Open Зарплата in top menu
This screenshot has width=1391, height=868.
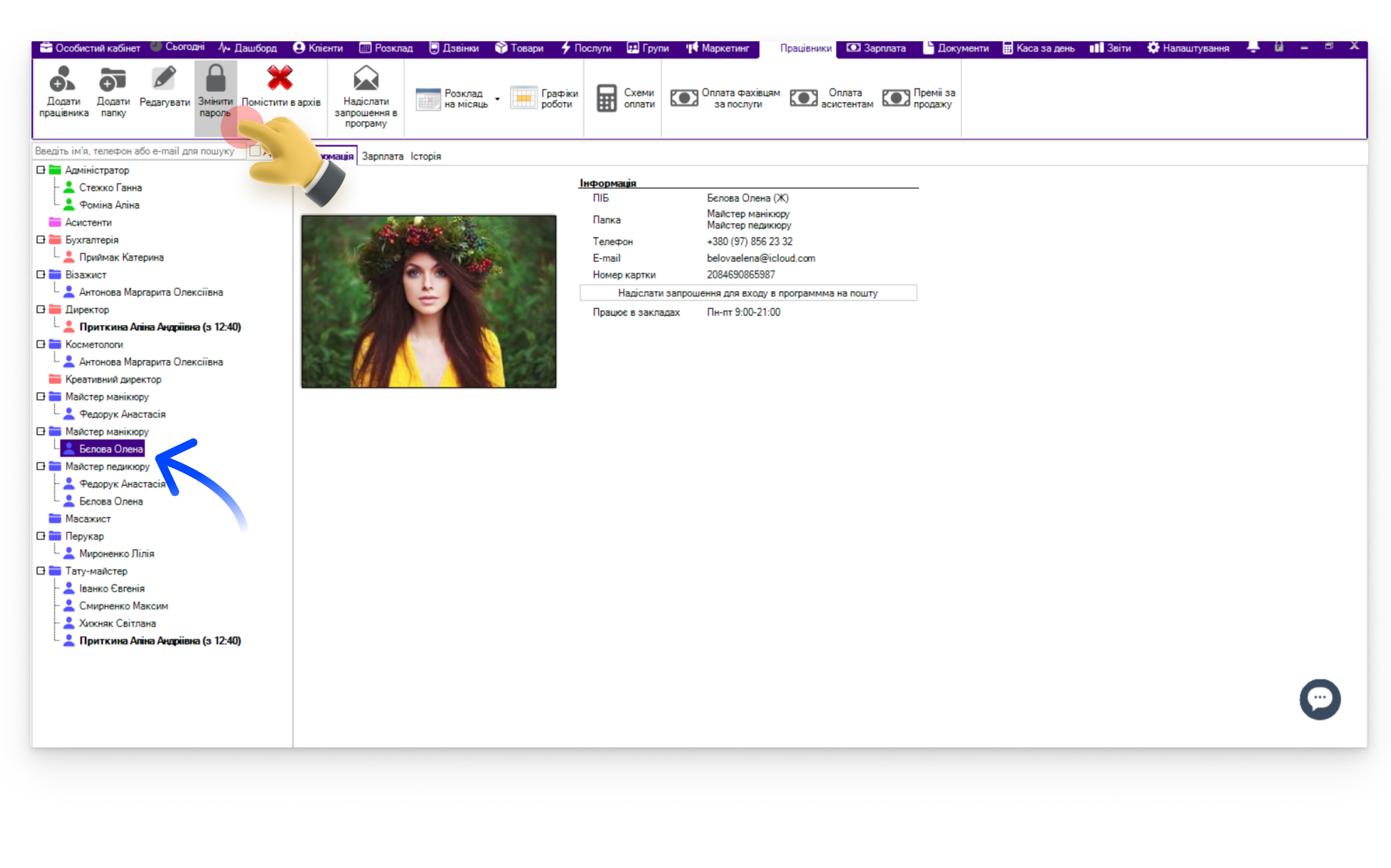[x=876, y=48]
